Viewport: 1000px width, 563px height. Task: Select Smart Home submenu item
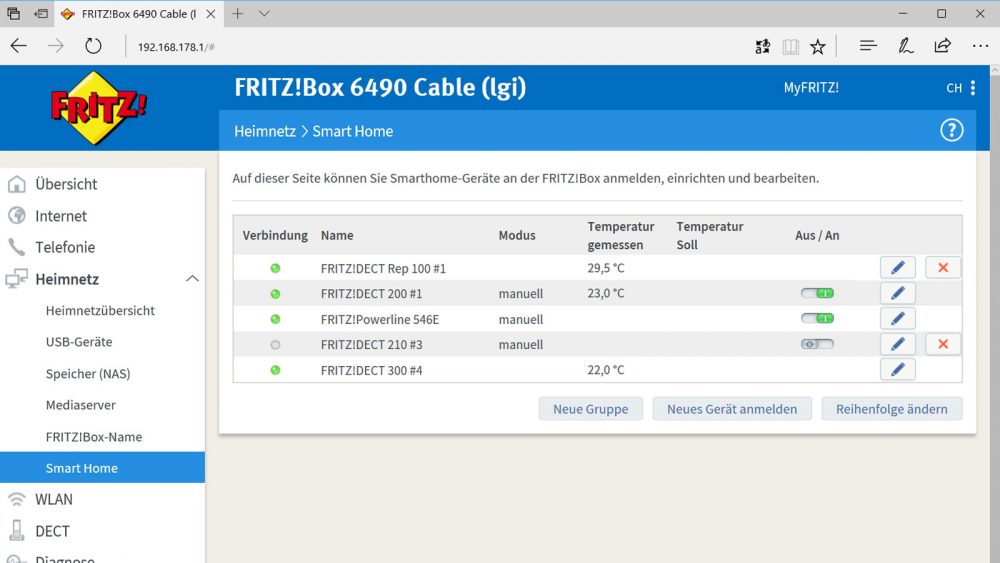[102, 467]
